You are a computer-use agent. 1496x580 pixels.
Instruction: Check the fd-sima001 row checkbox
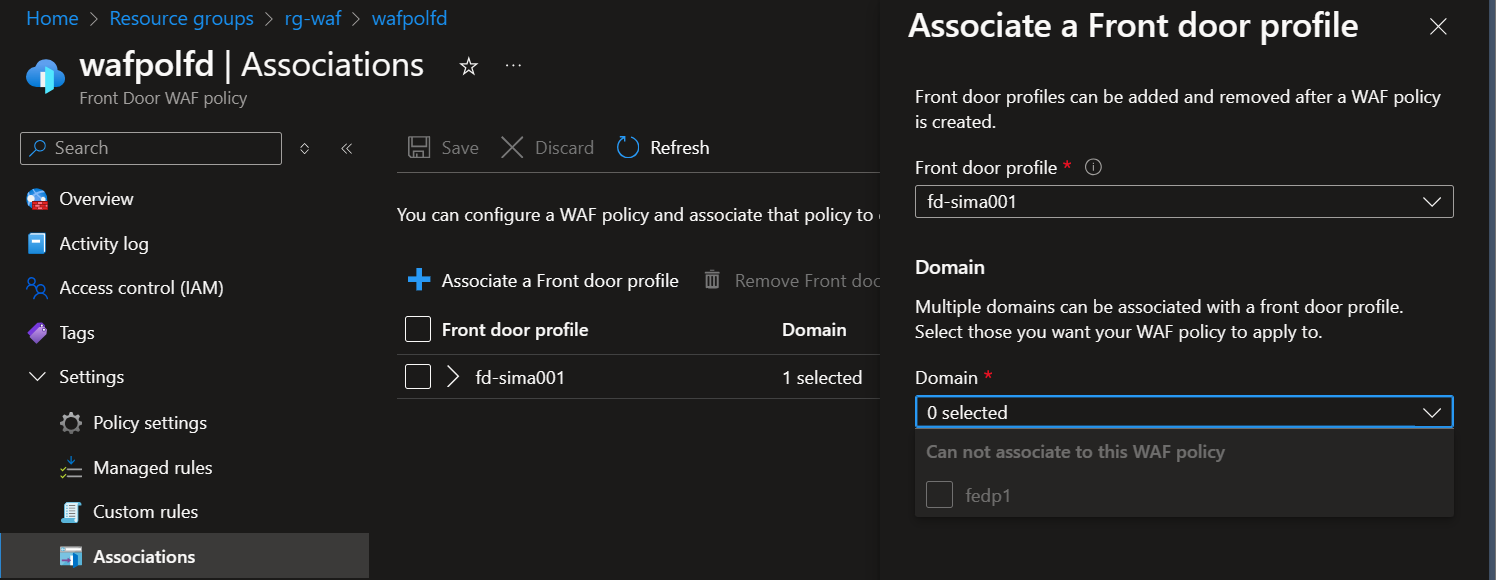(418, 377)
